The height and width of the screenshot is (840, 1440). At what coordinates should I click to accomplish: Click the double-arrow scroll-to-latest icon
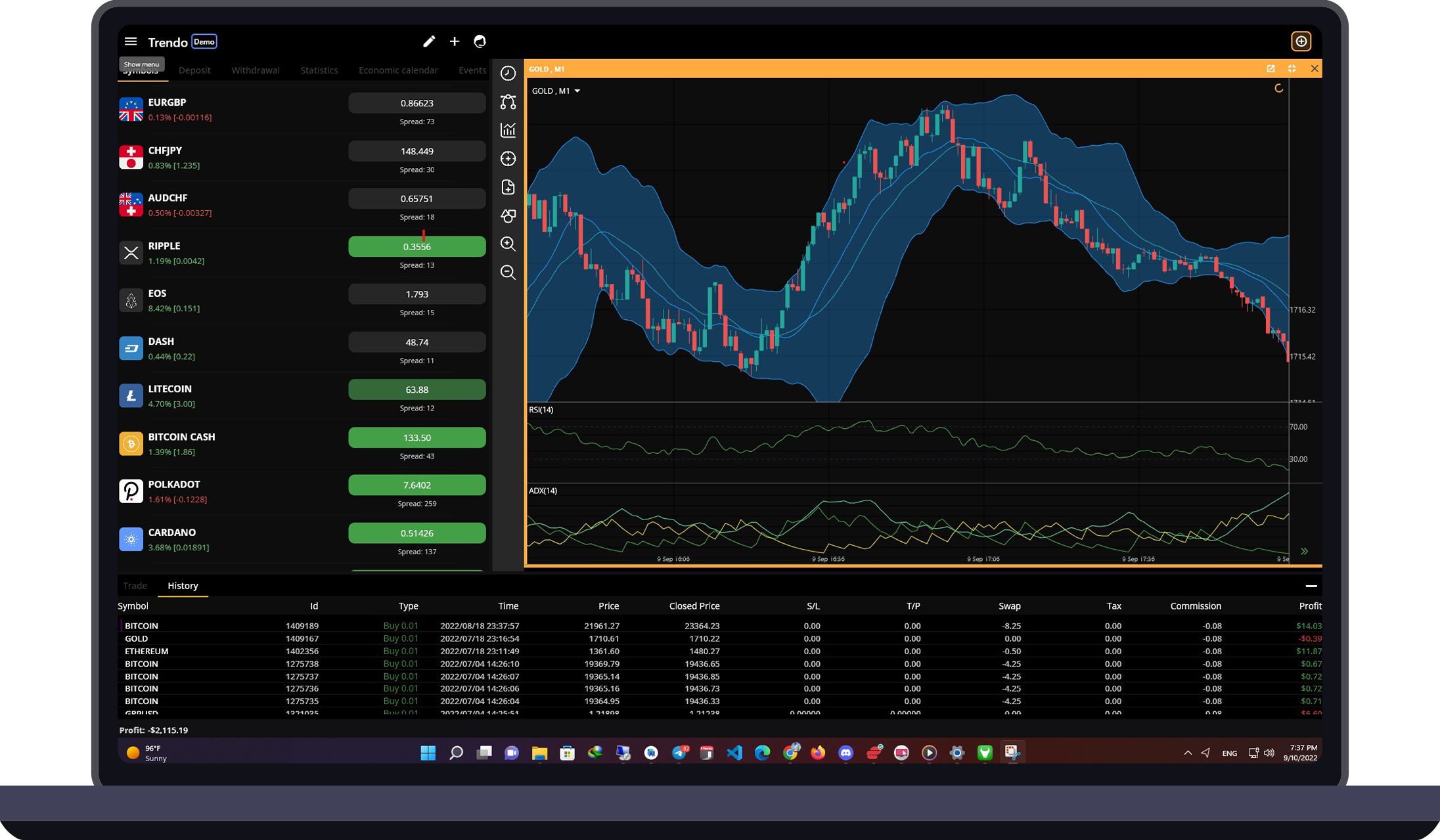tap(1304, 551)
